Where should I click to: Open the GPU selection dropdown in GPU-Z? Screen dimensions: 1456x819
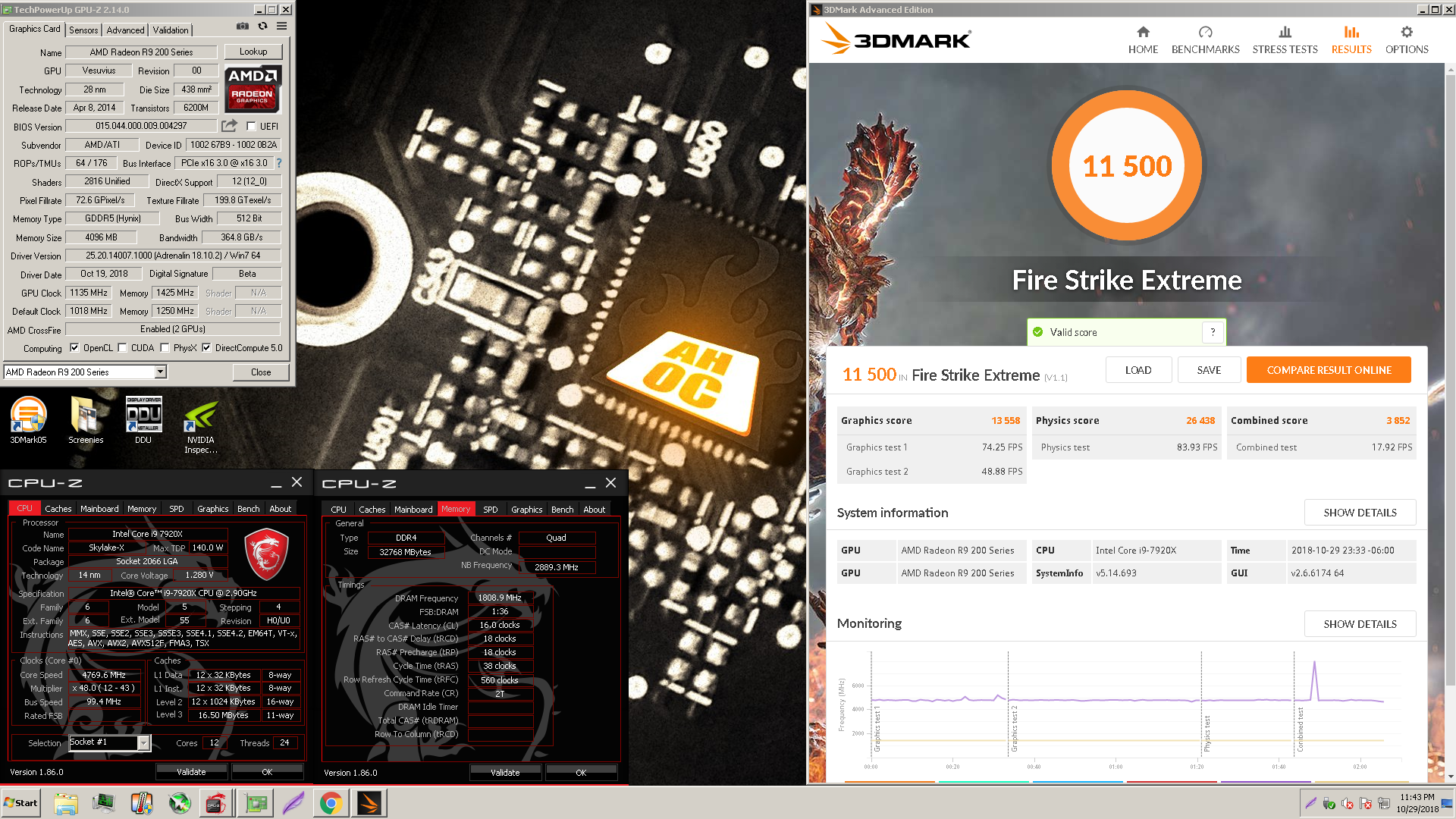[160, 372]
